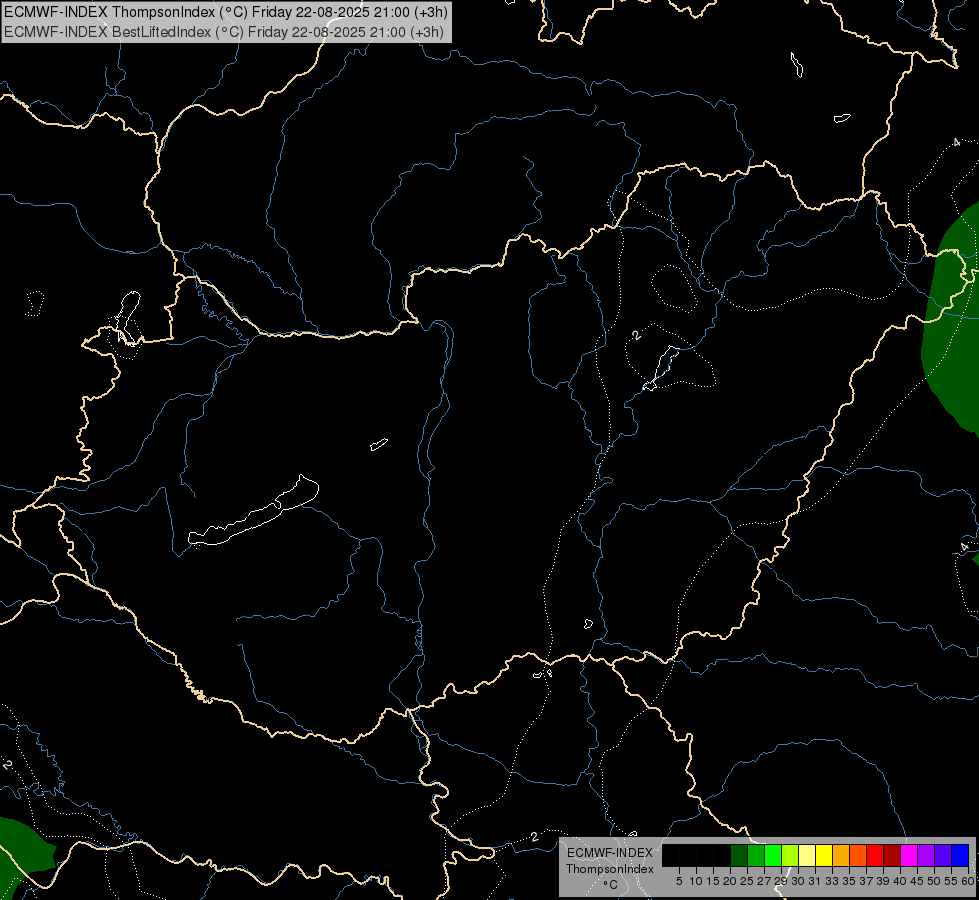Viewport: 979px width, 900px height.
Task: Click the legend tick value '40'
Action: (900, 881)
